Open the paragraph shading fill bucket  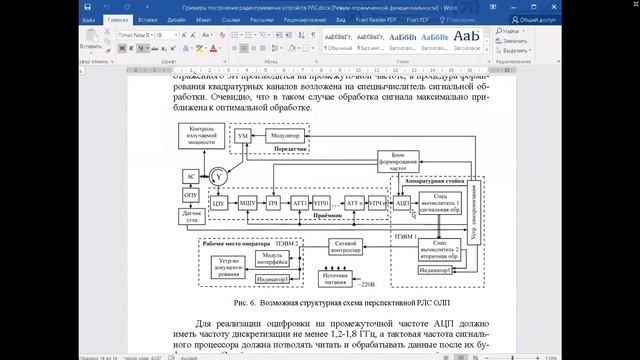tap(292, 49)
